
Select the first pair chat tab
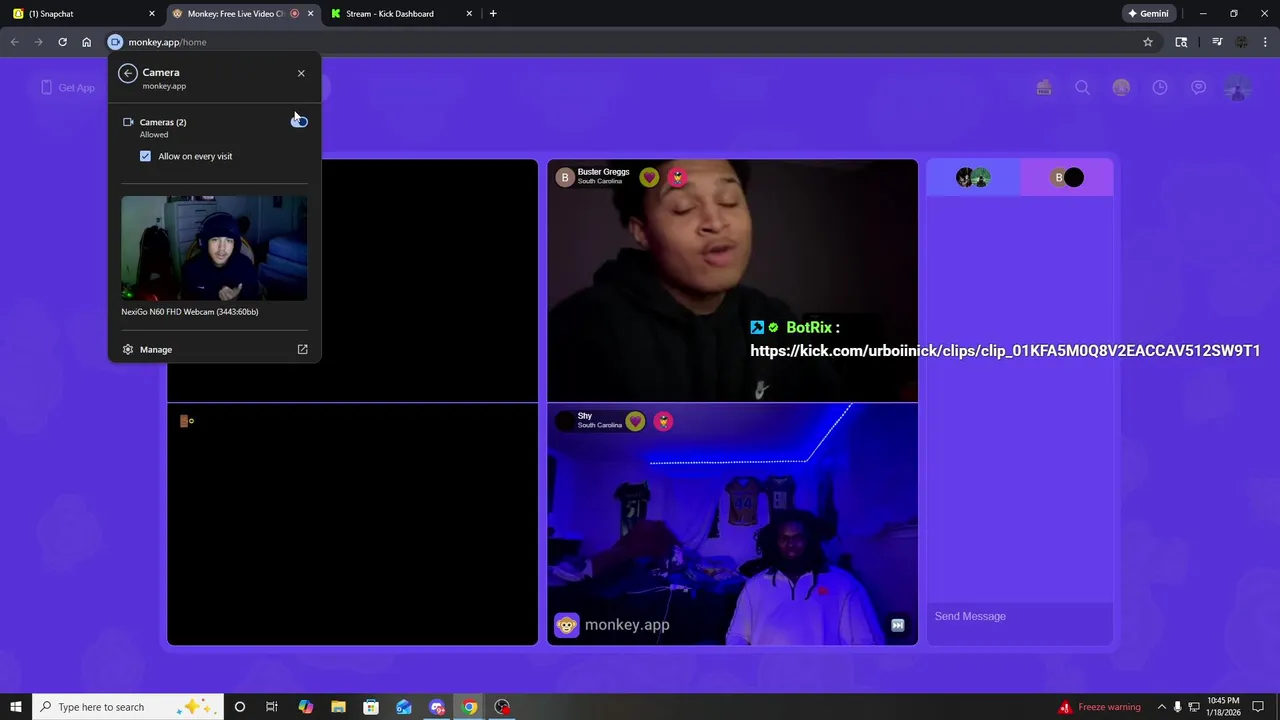click(x=973, y=178)
